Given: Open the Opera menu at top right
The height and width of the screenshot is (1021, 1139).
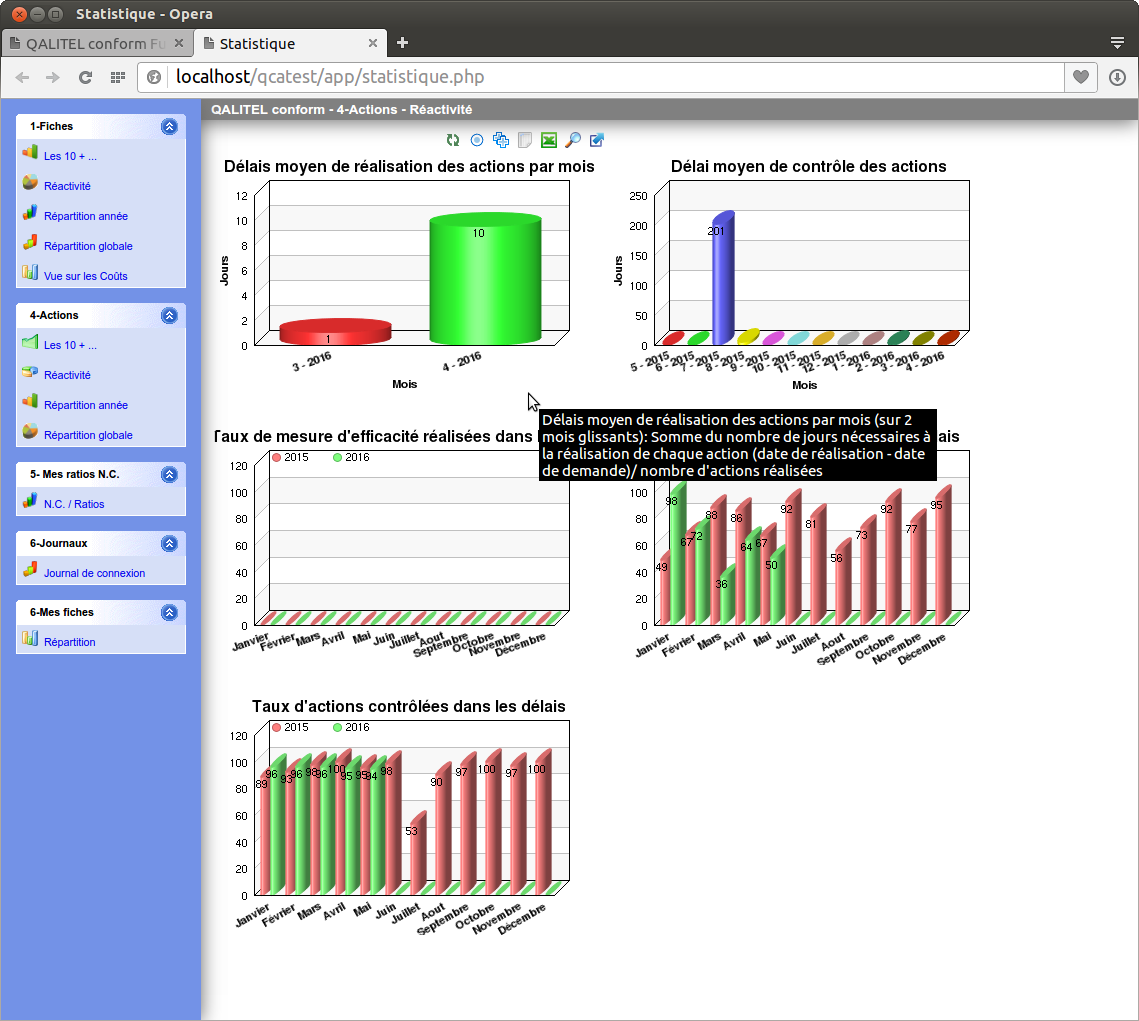Looking at the screenshot, I should (x=1117, y=43).
